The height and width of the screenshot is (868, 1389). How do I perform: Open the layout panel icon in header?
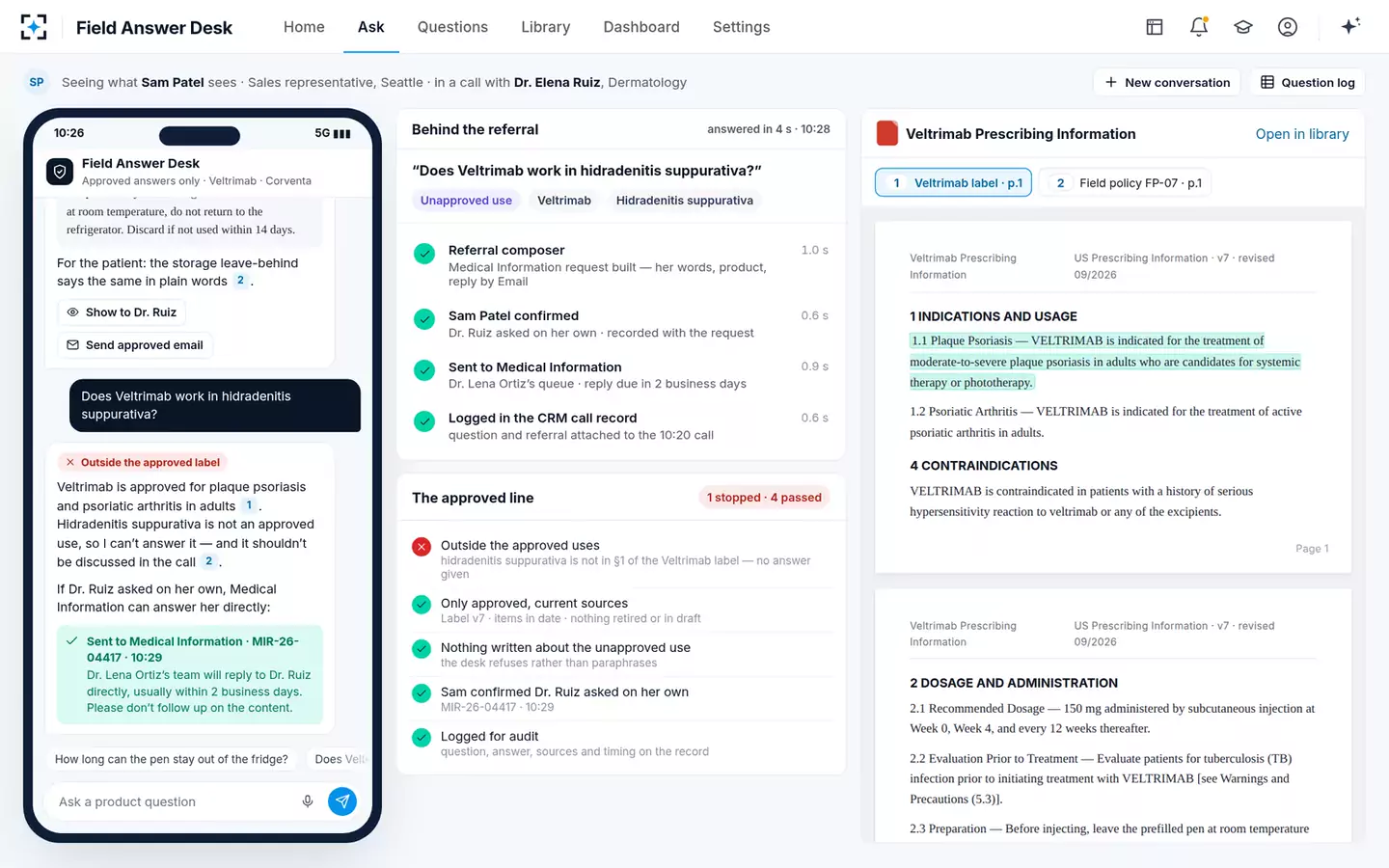click(1155, 27)
